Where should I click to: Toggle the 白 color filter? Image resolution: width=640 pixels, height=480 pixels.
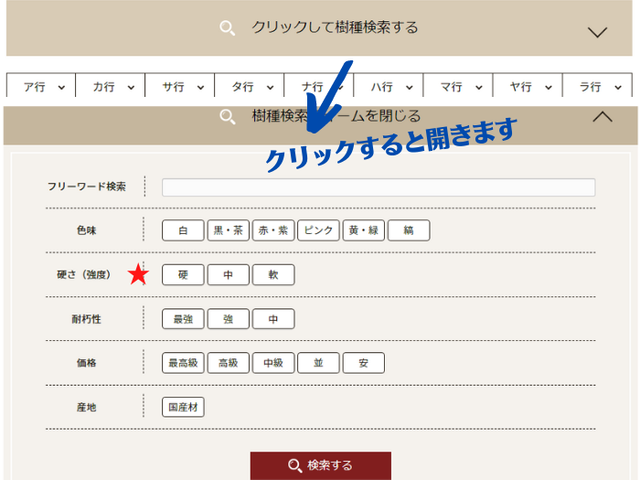[183, 230]
